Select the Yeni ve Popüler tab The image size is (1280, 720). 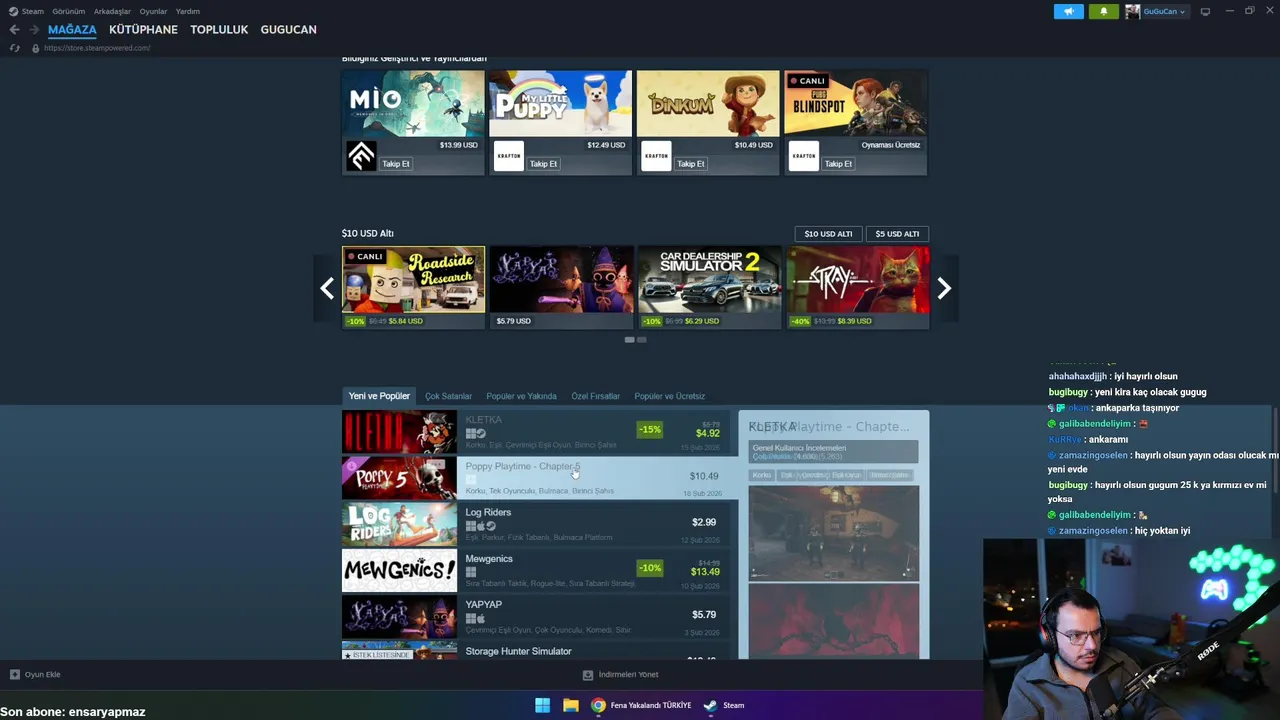pos(379,396)
